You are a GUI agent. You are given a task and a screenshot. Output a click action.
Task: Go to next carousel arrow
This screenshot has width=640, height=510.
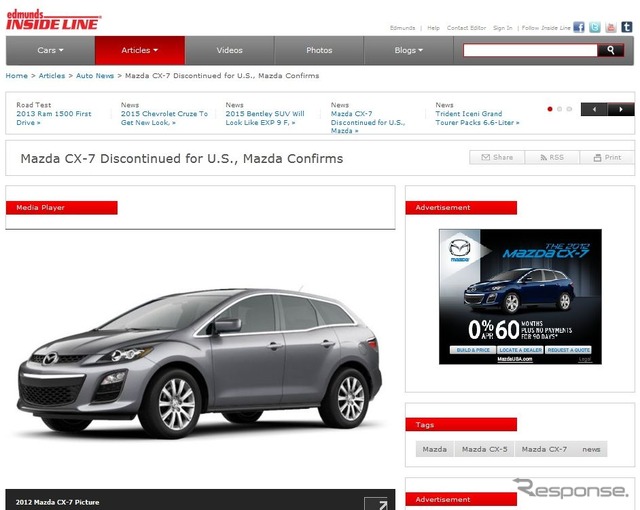pyautogui.click(x=621, y=109)
